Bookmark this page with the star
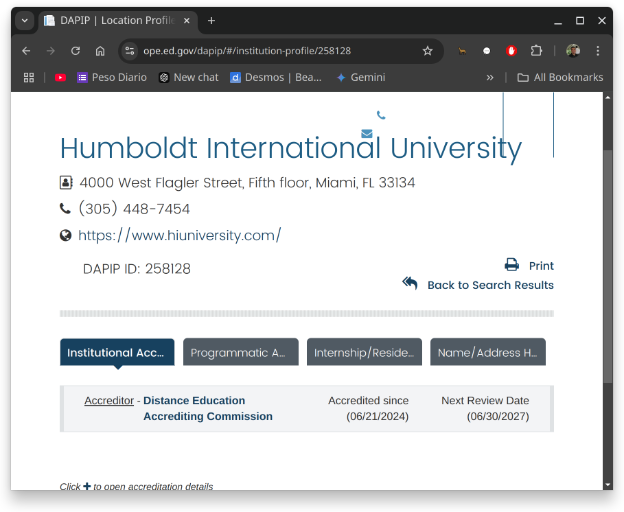The image size is (624, 512). [427, 51]
